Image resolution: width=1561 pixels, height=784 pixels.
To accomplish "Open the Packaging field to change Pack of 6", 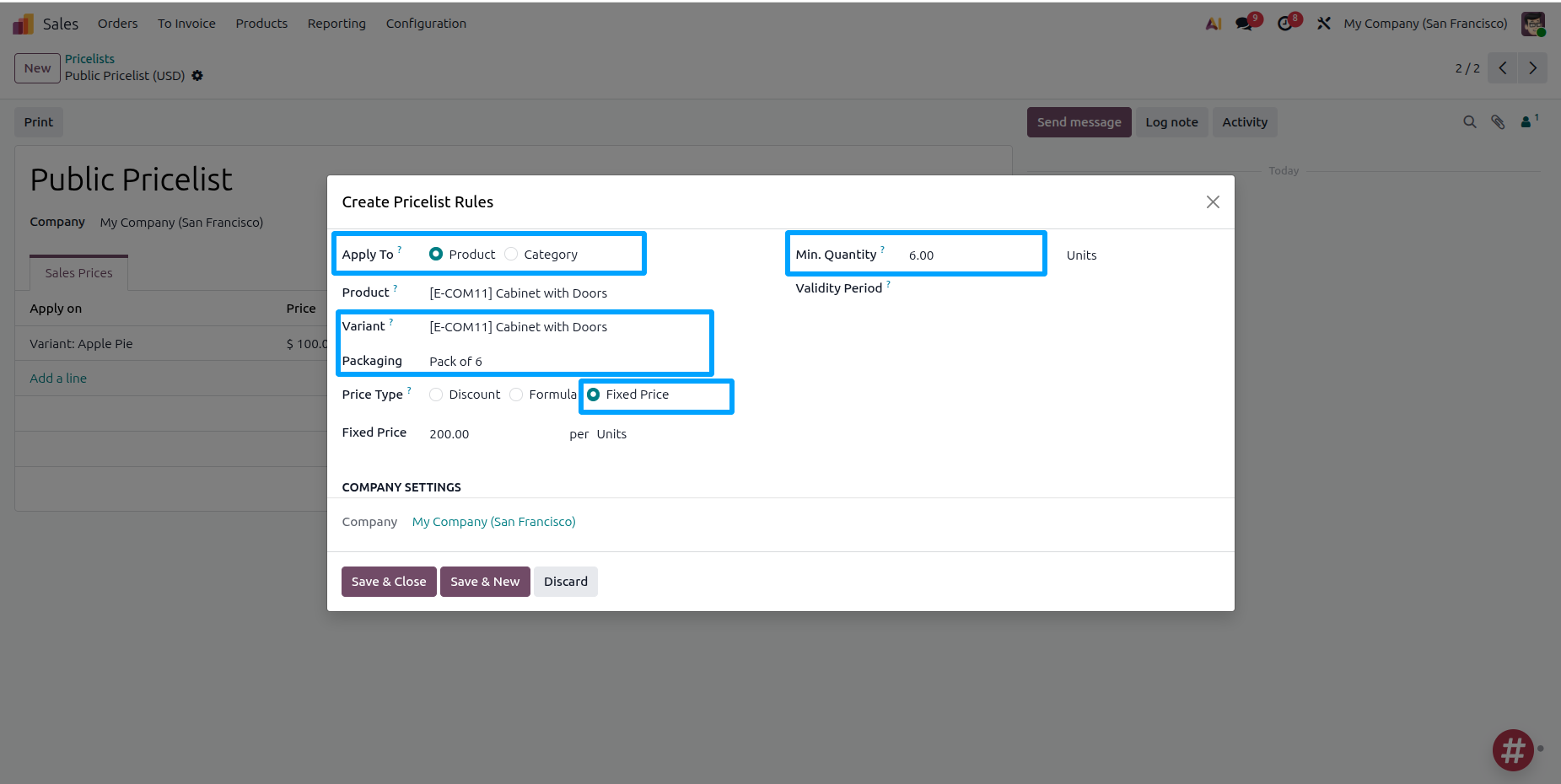I will pos(455,361).
